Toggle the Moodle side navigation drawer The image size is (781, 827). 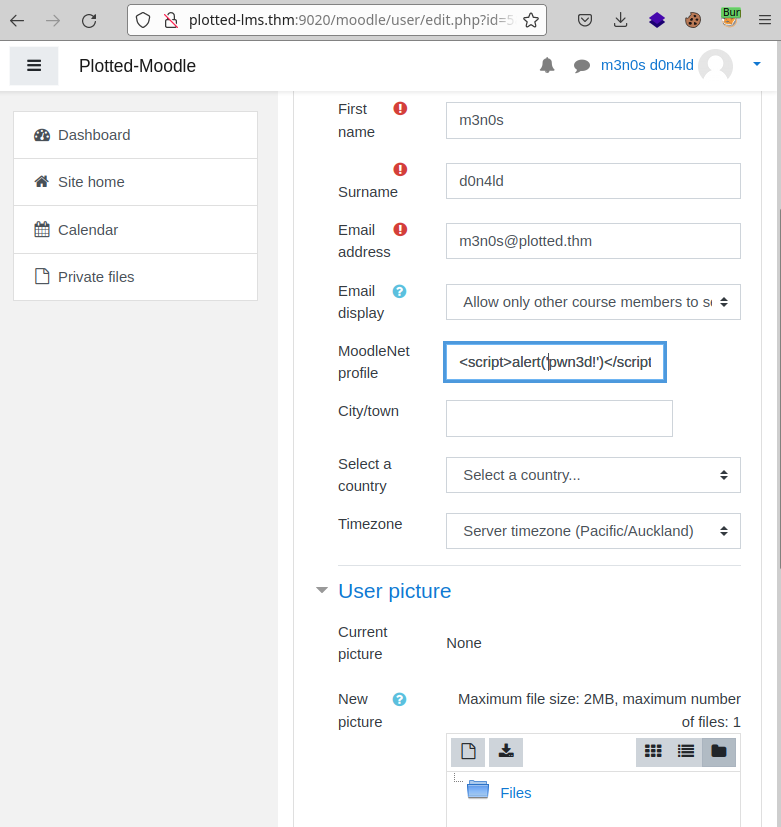pos(34,65)
